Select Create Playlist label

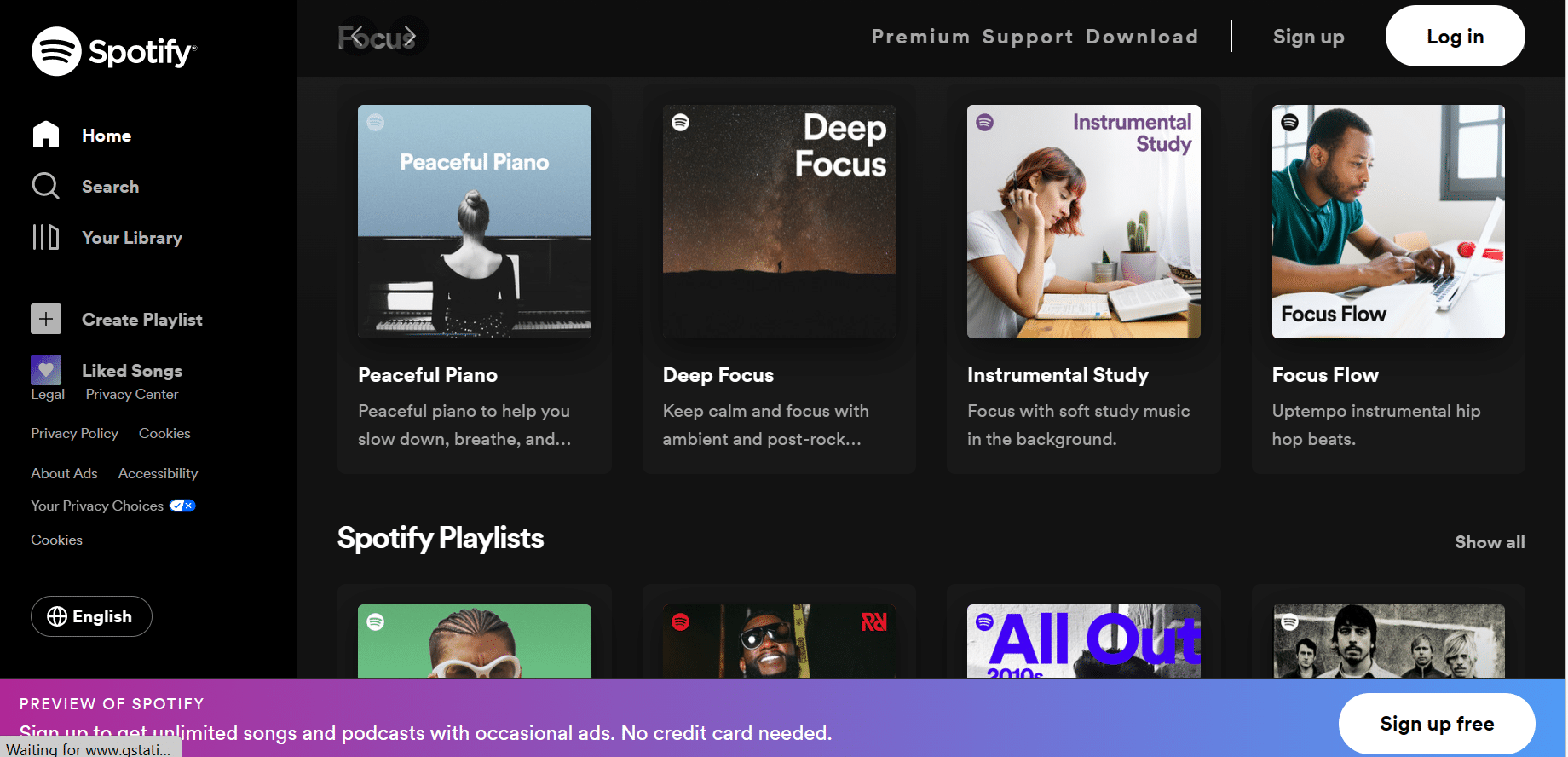pyautogui.click(x=142, y=320)
